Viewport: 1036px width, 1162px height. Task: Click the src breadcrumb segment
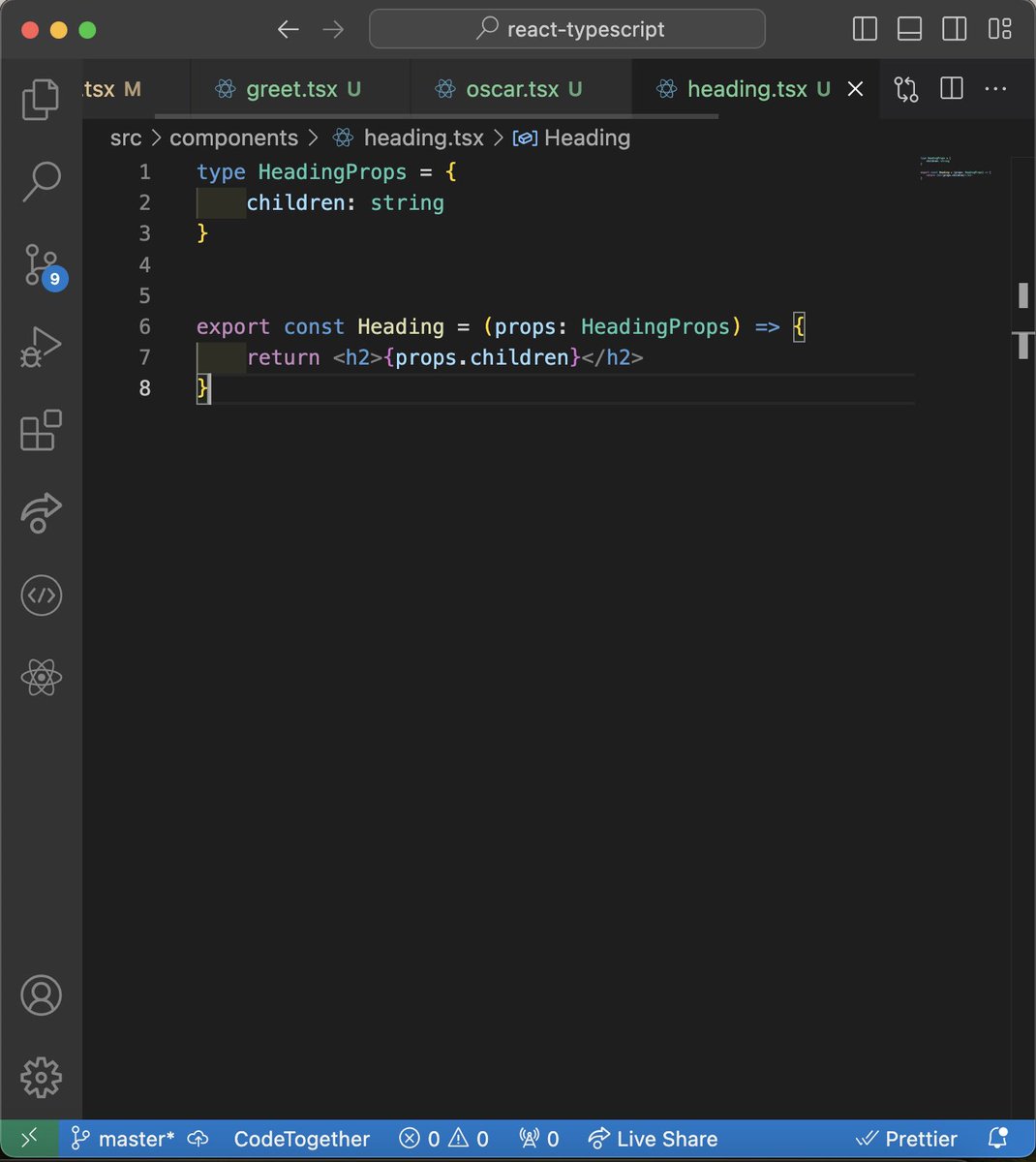click(x=126, y=138)
